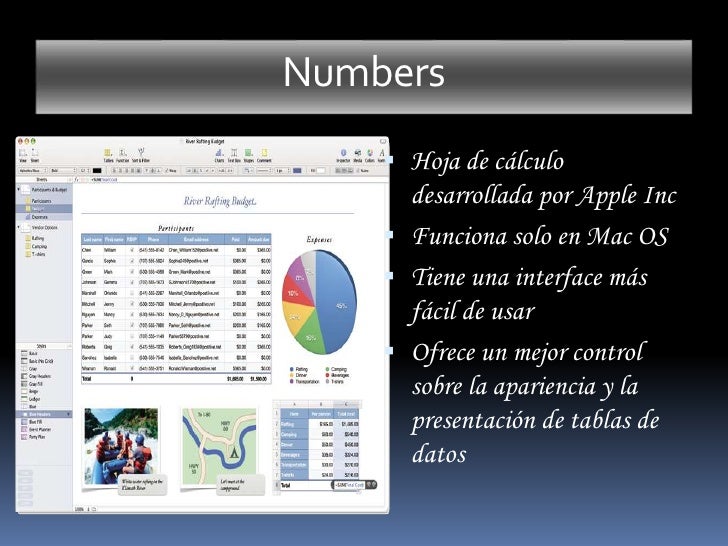Select the Basic (No Grid) style

pos(37,361)
